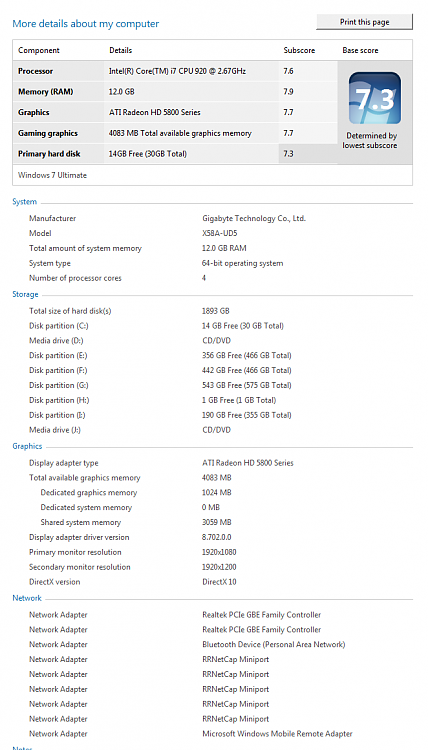Click the Graphics section heading
Viewport: 428px width, 750px height.
[x=27, y=446]
